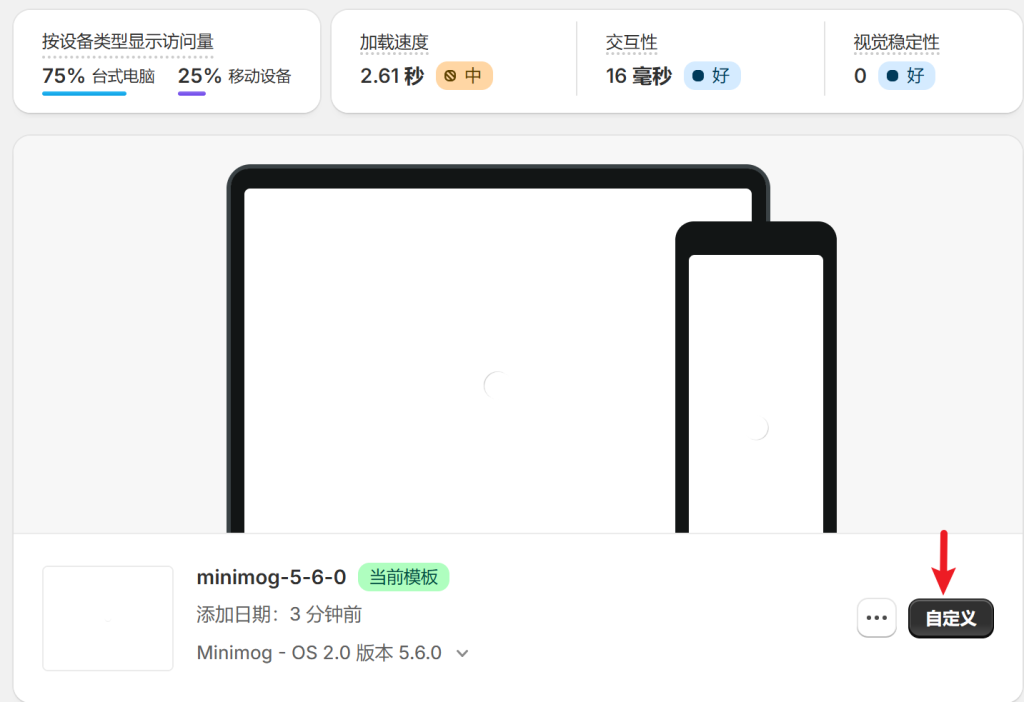Click the 按设备类型显示访问量 heading
This screenshot has height=702, width=1024.
pyautogui.click(x=127, y=42)
